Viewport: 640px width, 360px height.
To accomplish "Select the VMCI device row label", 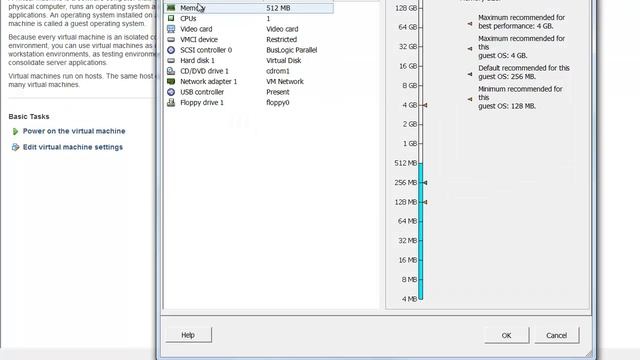I will [199, 40].
